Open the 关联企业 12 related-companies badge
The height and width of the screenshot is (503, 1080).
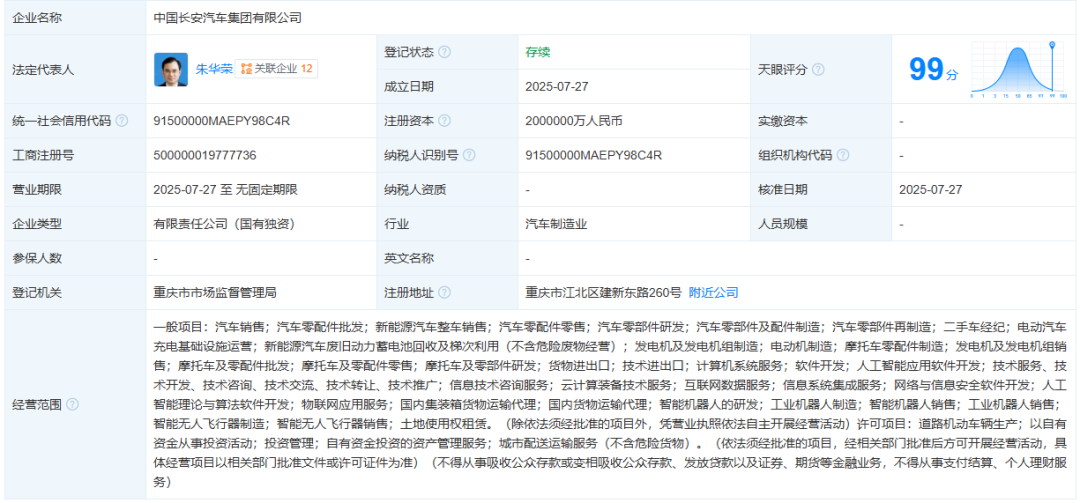click(277, 69)
